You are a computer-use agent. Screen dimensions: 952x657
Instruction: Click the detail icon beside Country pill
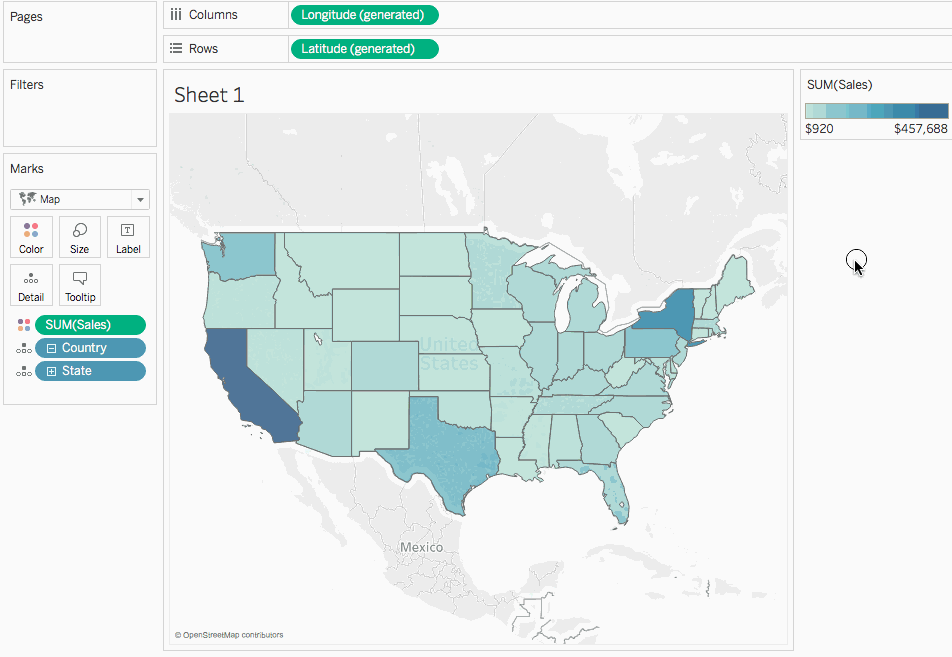24,348
